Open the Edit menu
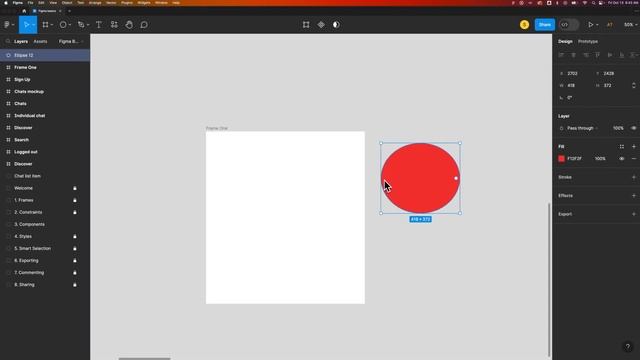 (x=41, y=2)
